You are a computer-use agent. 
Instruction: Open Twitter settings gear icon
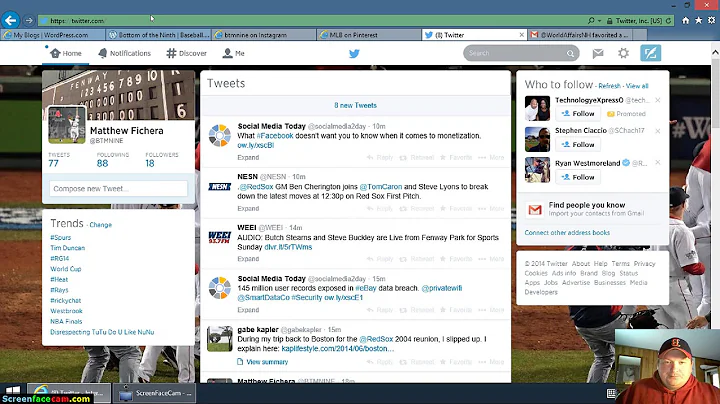click(x=623, y=53)
